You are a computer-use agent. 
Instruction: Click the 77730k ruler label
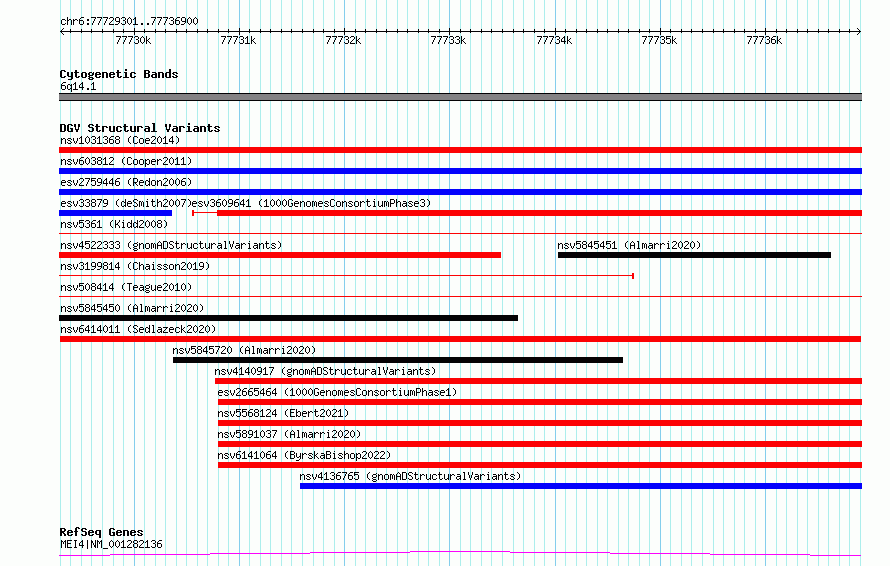[133, 40]
